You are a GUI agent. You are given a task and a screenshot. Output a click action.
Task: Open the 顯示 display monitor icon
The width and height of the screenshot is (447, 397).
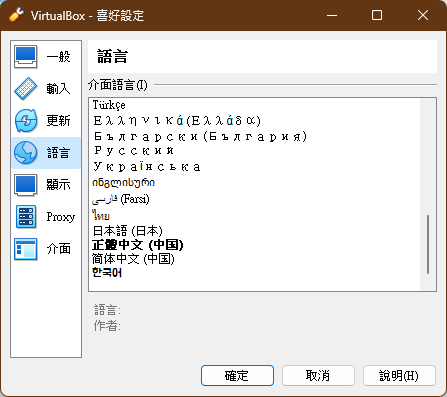pyautogui.click(x=26, y=185)
